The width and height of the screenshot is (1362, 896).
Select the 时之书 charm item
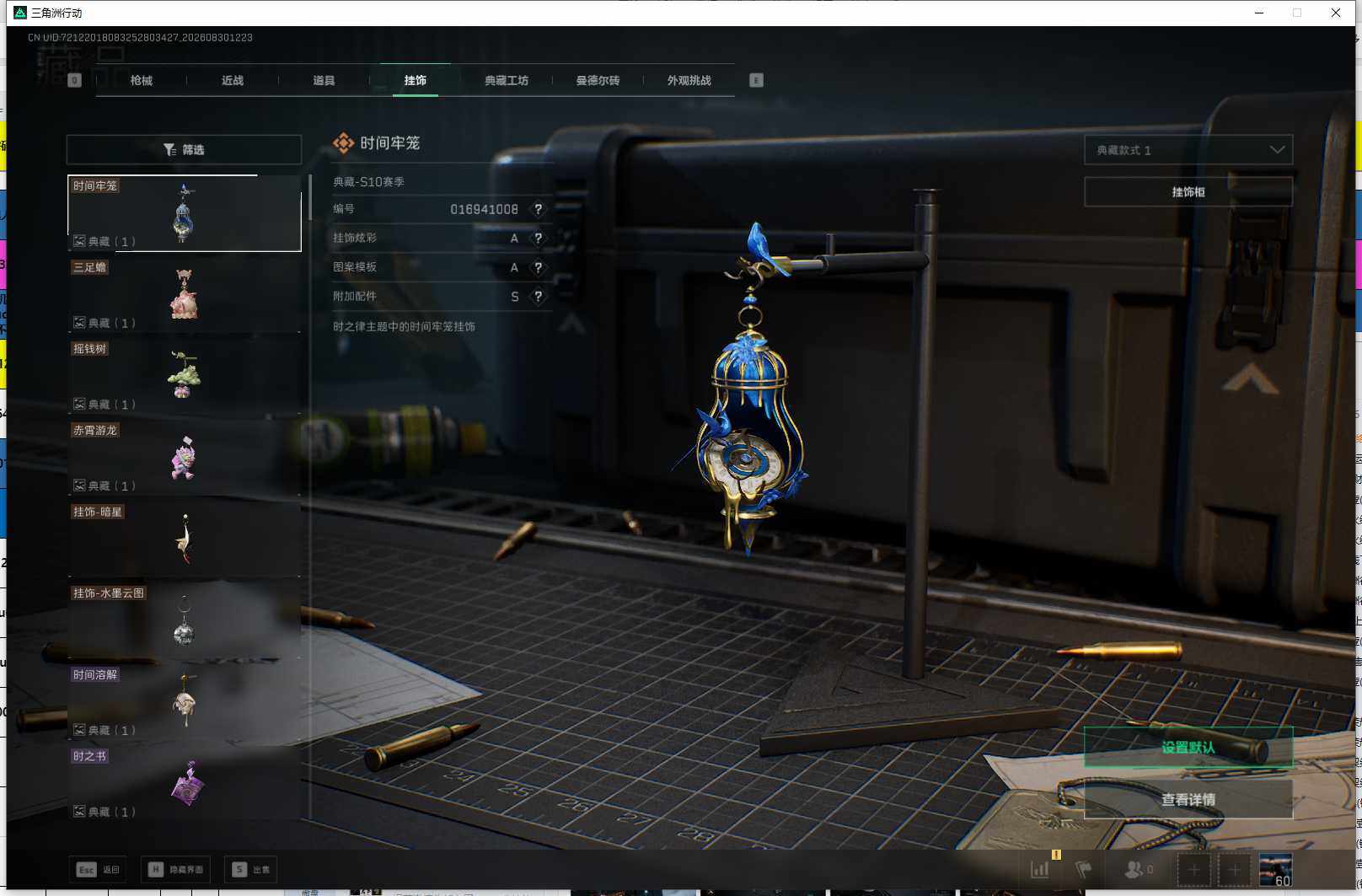tap(185, 784)
